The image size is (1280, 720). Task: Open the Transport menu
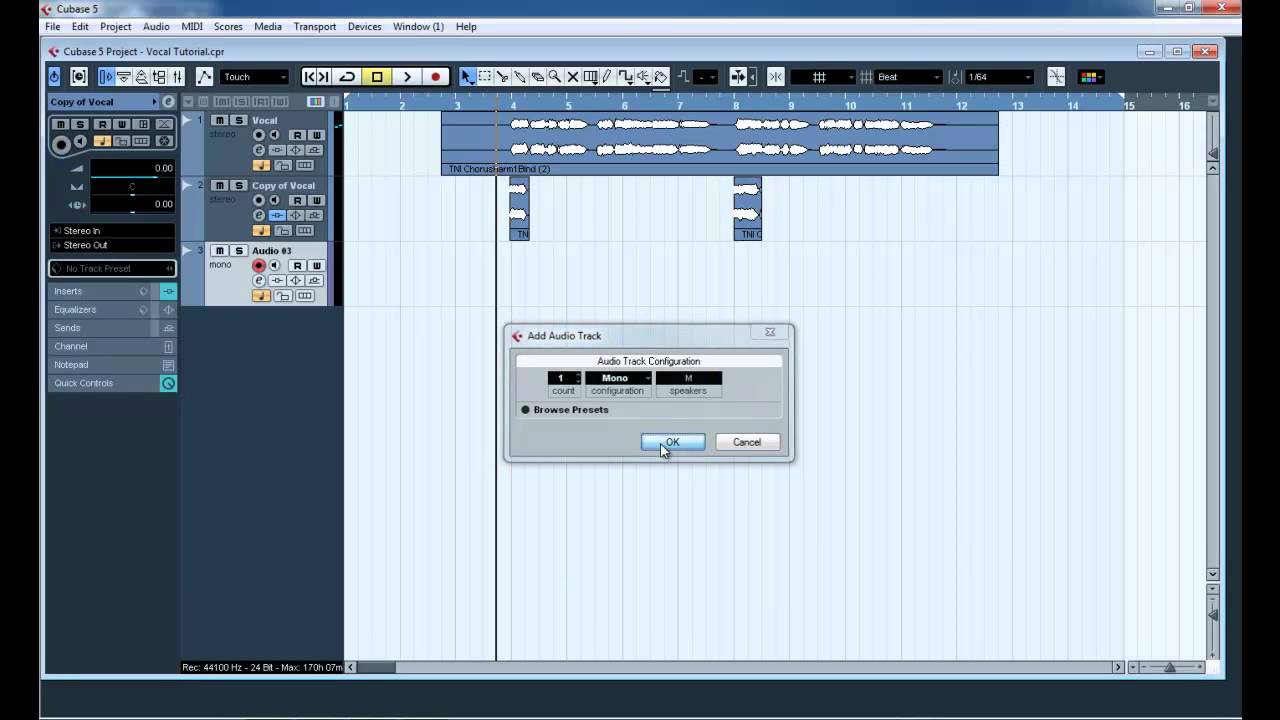click(x=315, y=27)
